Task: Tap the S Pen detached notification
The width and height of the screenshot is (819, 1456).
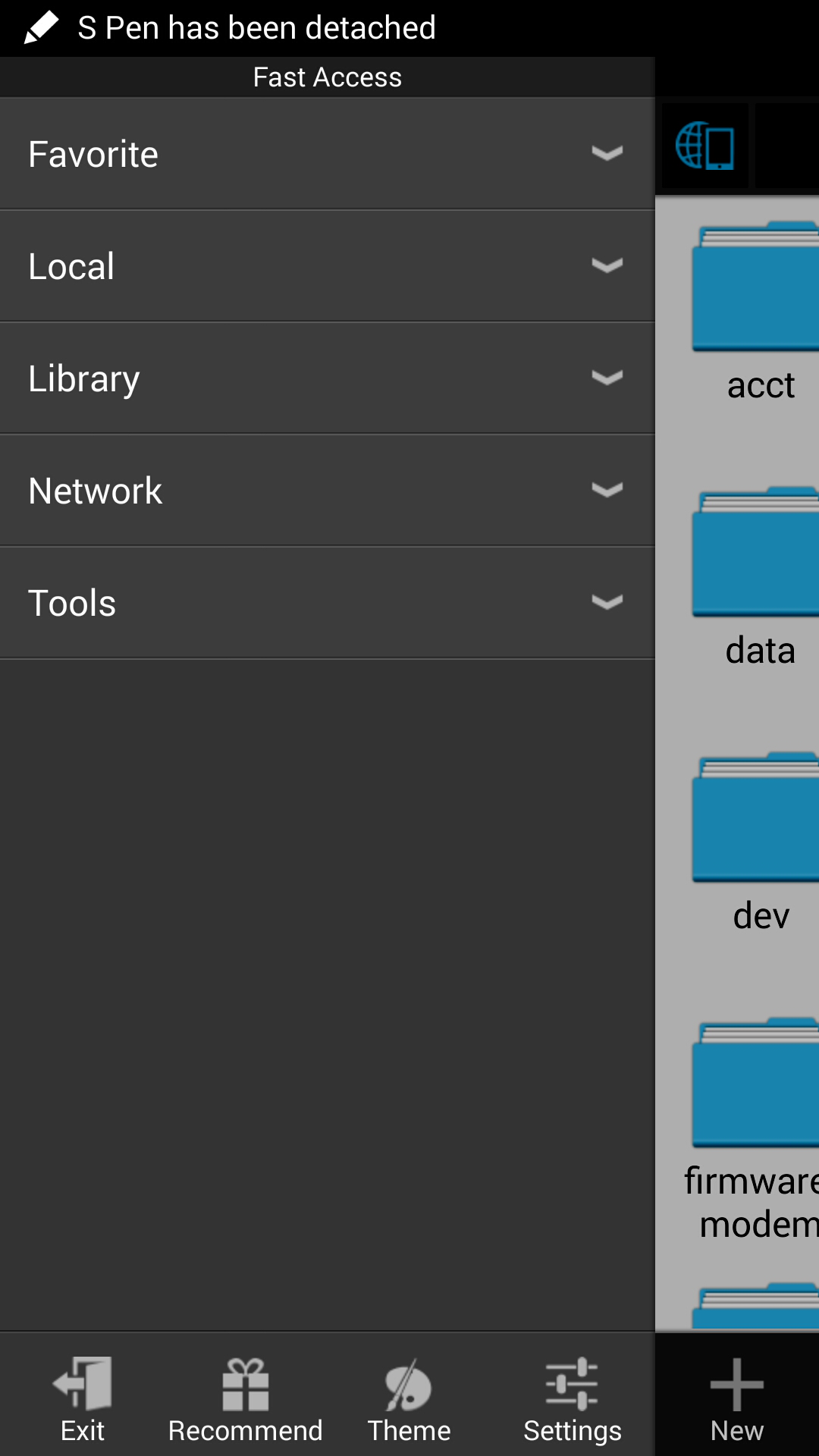Action: pos(256,28)
